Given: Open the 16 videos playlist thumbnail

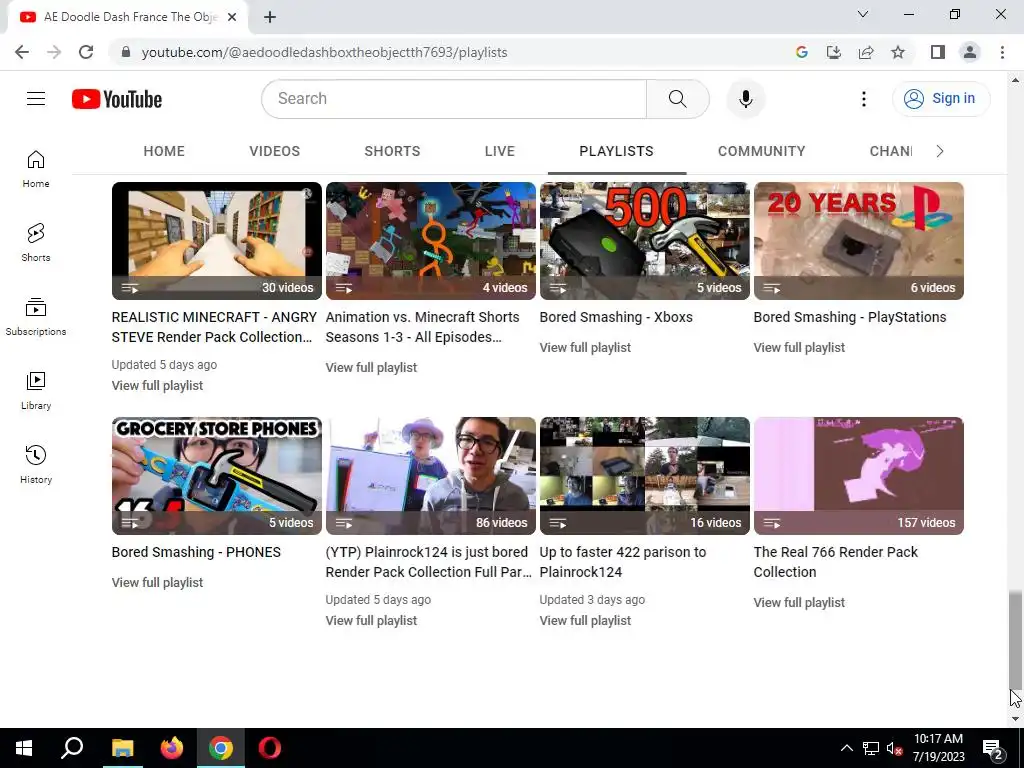Looking at the screenshot, I should [x=645, y=476].
